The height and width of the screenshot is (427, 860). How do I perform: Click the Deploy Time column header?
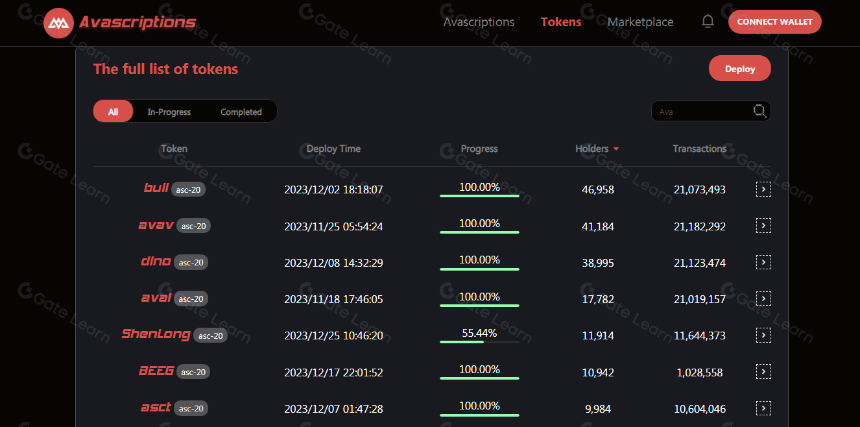(333, 149)
